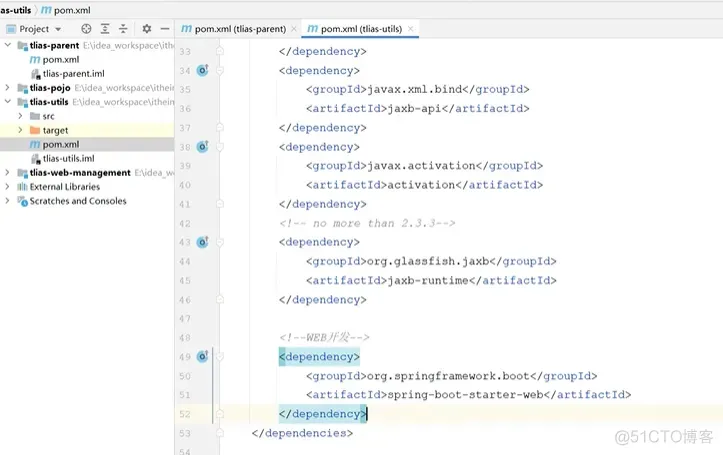Image resolution: width=723 pixels, height=455 pixels.
Task: Click closing dependencies tag on line 53
Action: [302, 433]
